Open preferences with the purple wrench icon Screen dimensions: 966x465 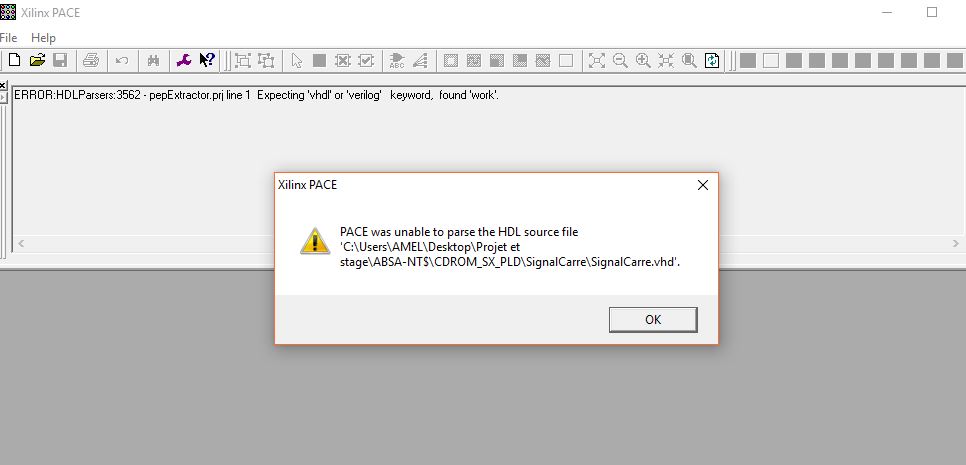pos(184,60)
